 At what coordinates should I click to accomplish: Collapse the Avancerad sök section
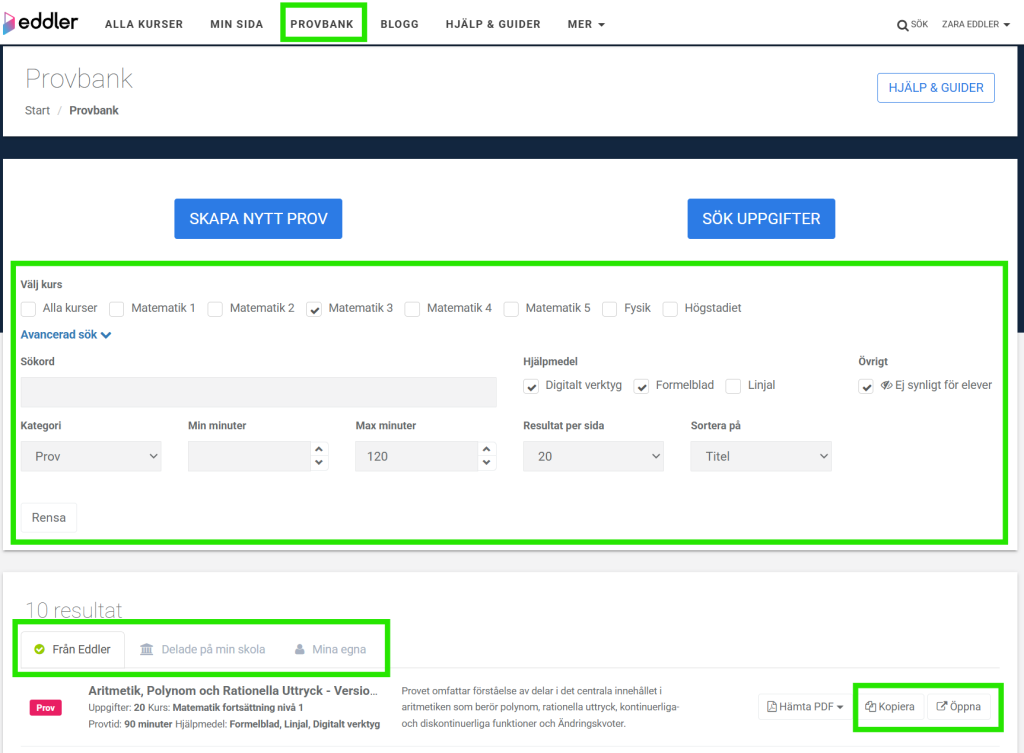[66, 335]
